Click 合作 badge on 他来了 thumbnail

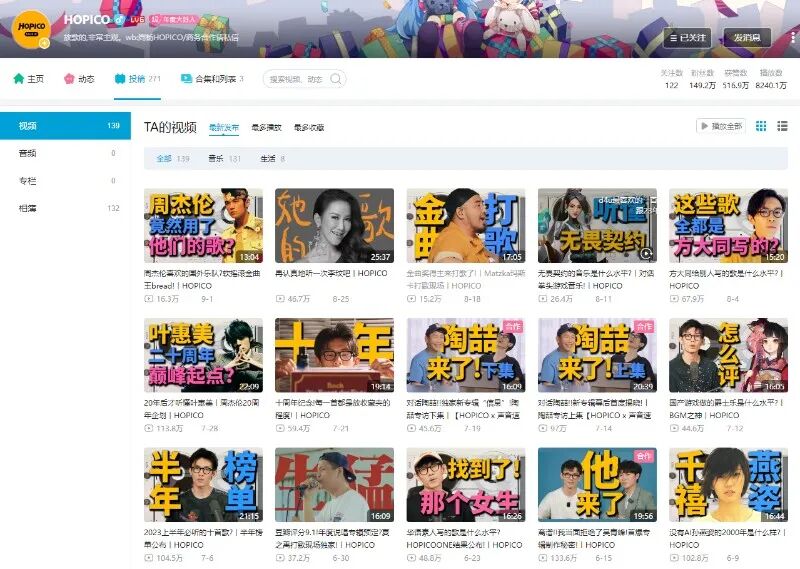(x=644, y=456)
